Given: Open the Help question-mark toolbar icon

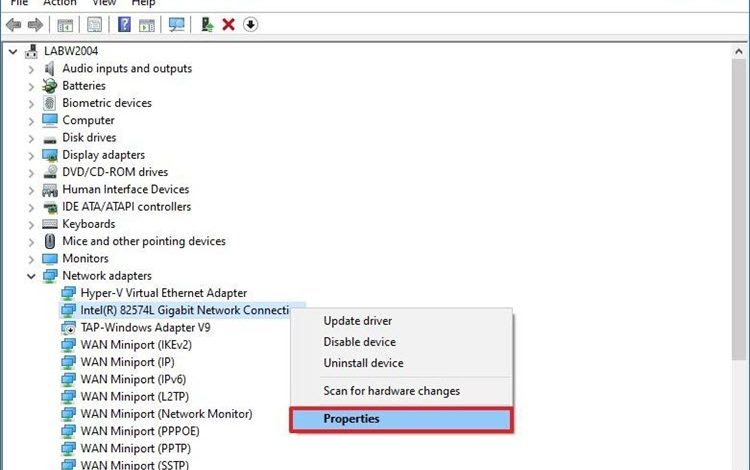Looking at the screenshot, I should point(124,24).
